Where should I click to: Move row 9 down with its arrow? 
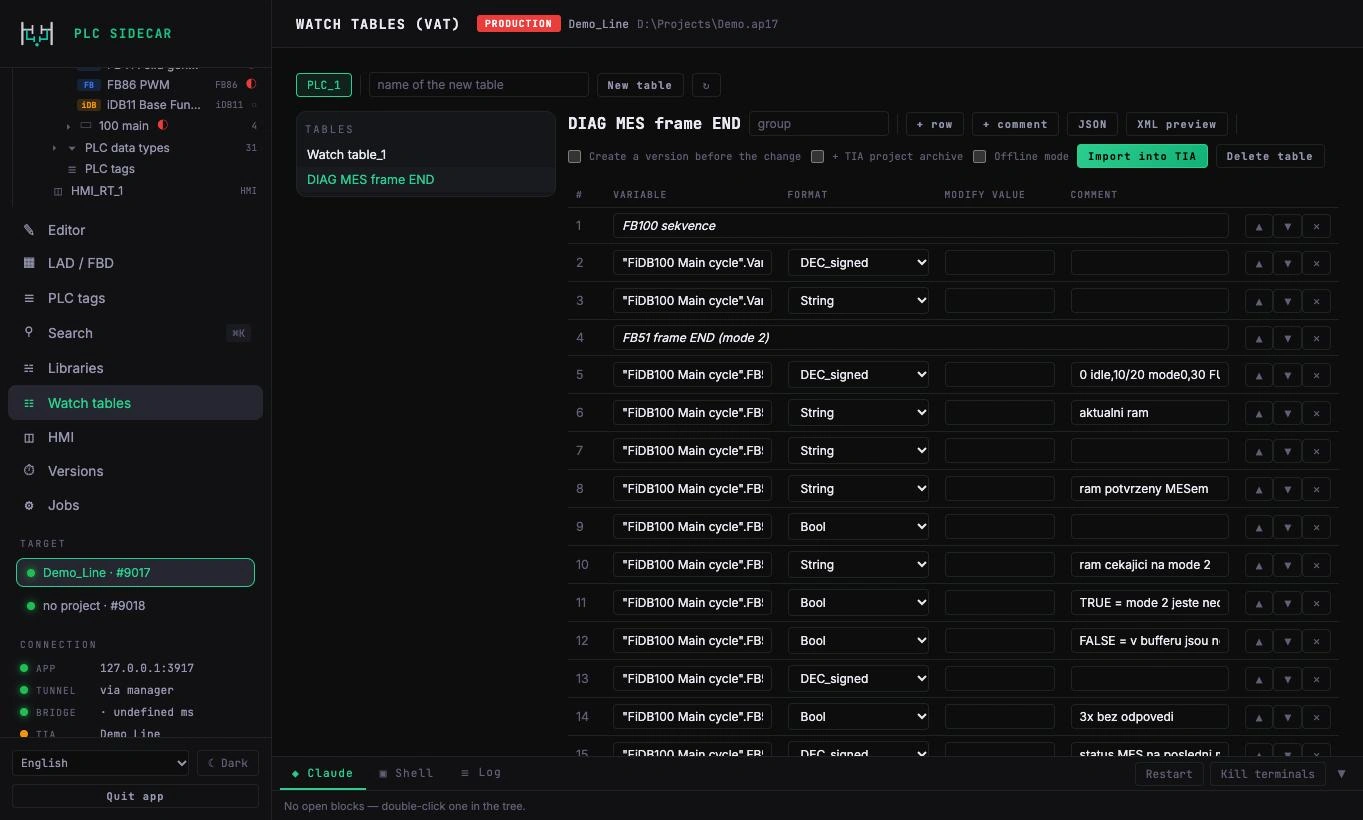tap(1288, 527)
